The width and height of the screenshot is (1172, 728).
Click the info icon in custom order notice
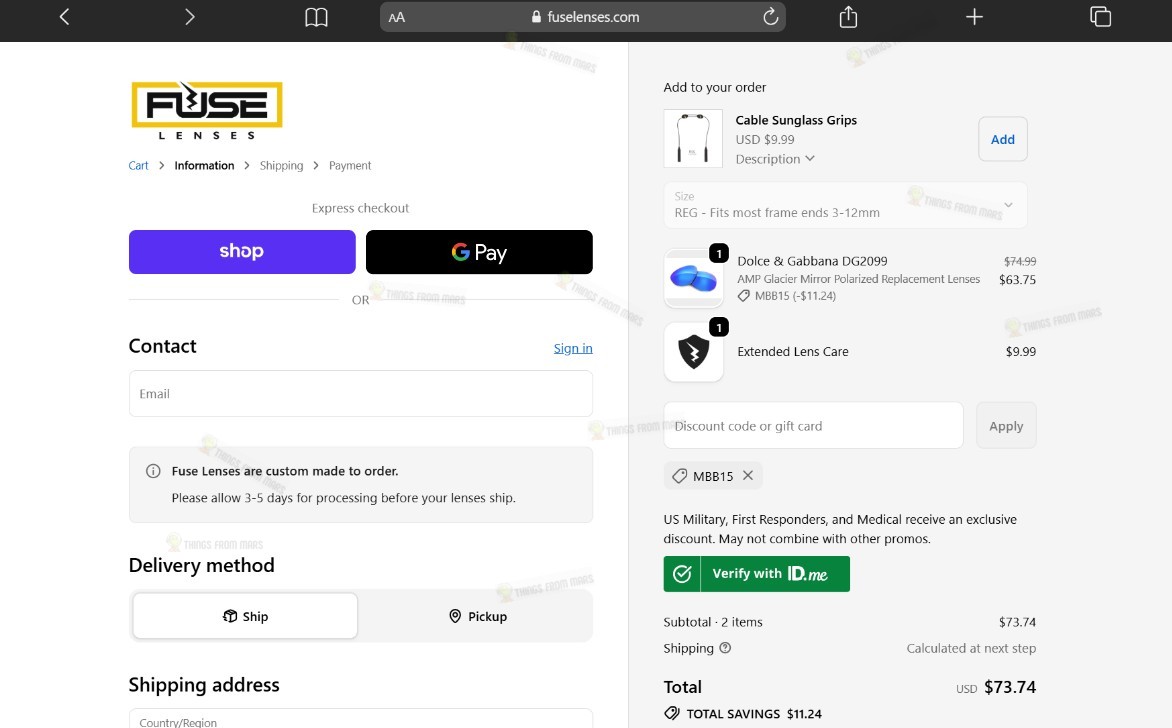tap(153, 471)
